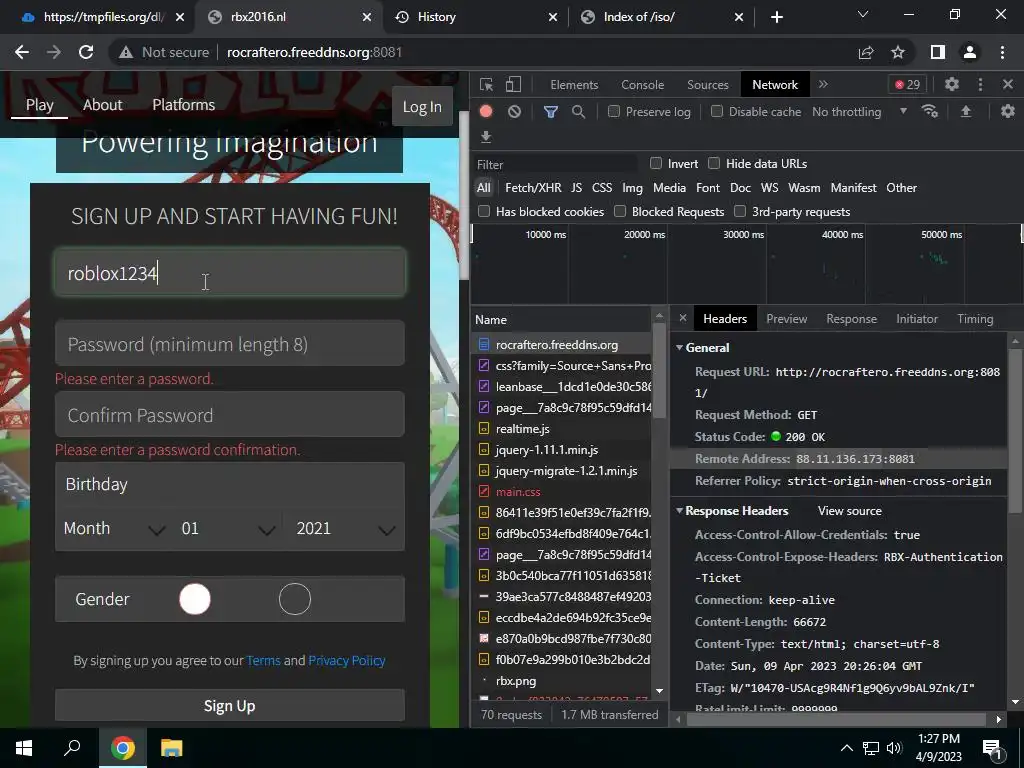
Task: Stop recording the network log
Action: [x=486, y=112]
